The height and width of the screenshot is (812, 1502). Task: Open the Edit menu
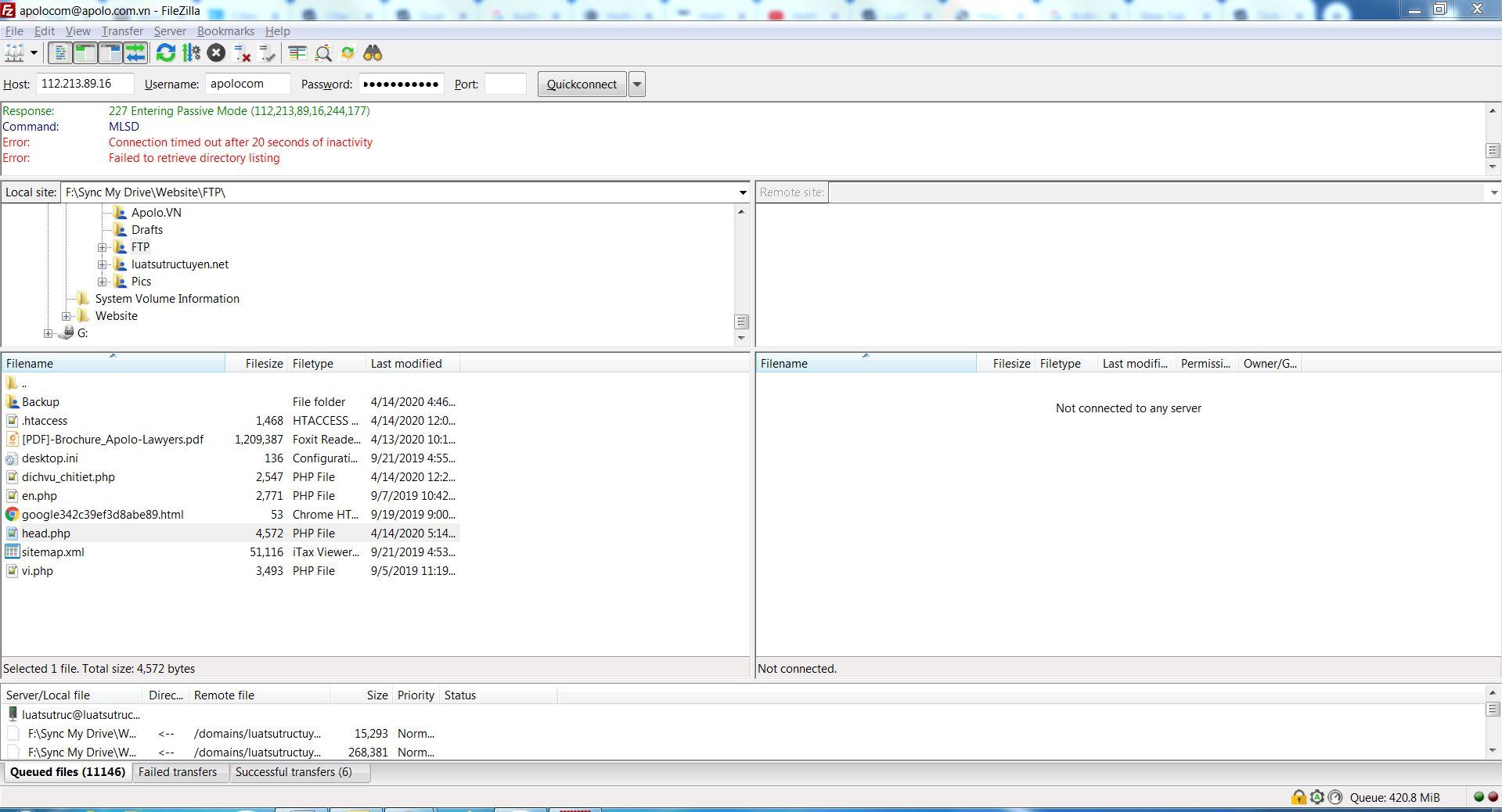[x=45, y=31]
